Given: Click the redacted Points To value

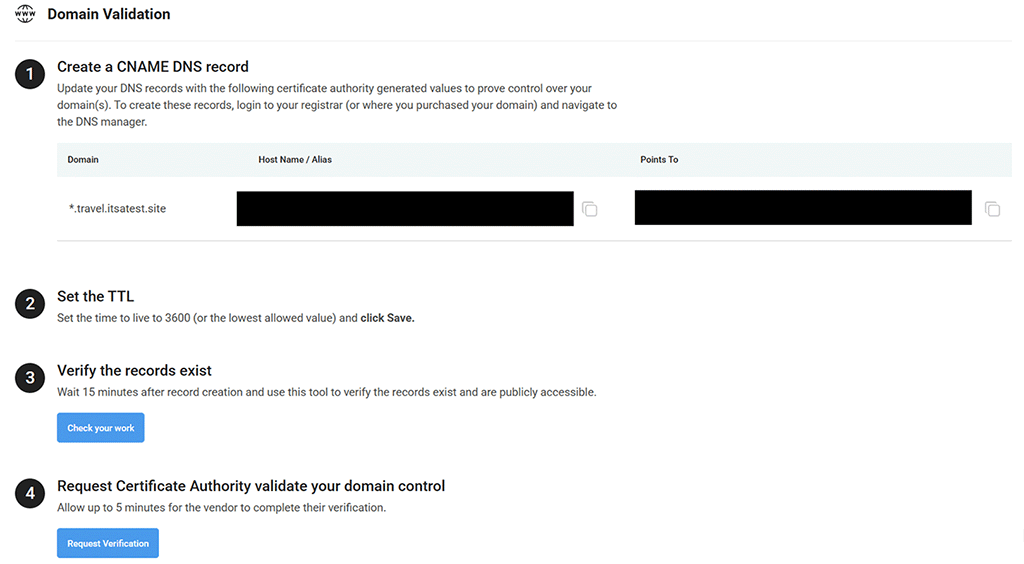Looking at the screenshot, I should (x=802, y=207).
